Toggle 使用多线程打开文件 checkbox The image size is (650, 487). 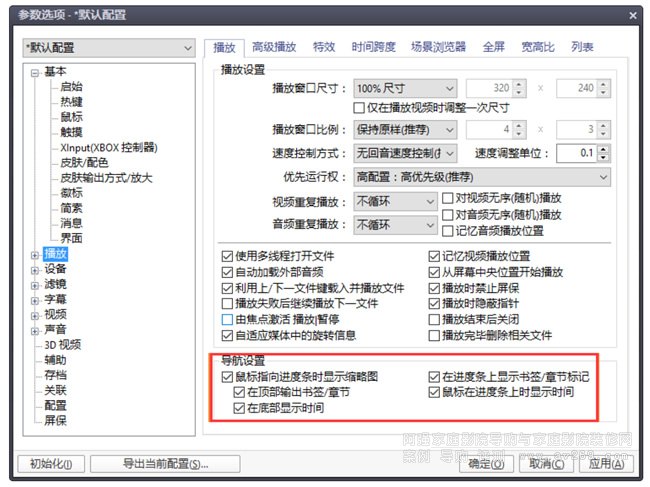227,256
